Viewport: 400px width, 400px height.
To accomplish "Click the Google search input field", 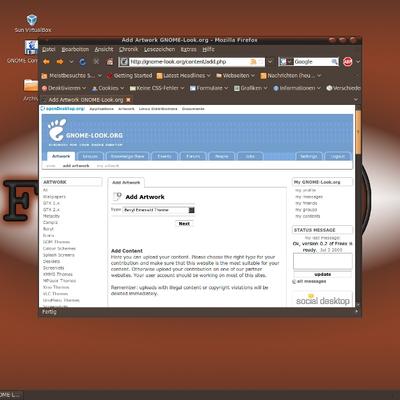I will 312,62.
